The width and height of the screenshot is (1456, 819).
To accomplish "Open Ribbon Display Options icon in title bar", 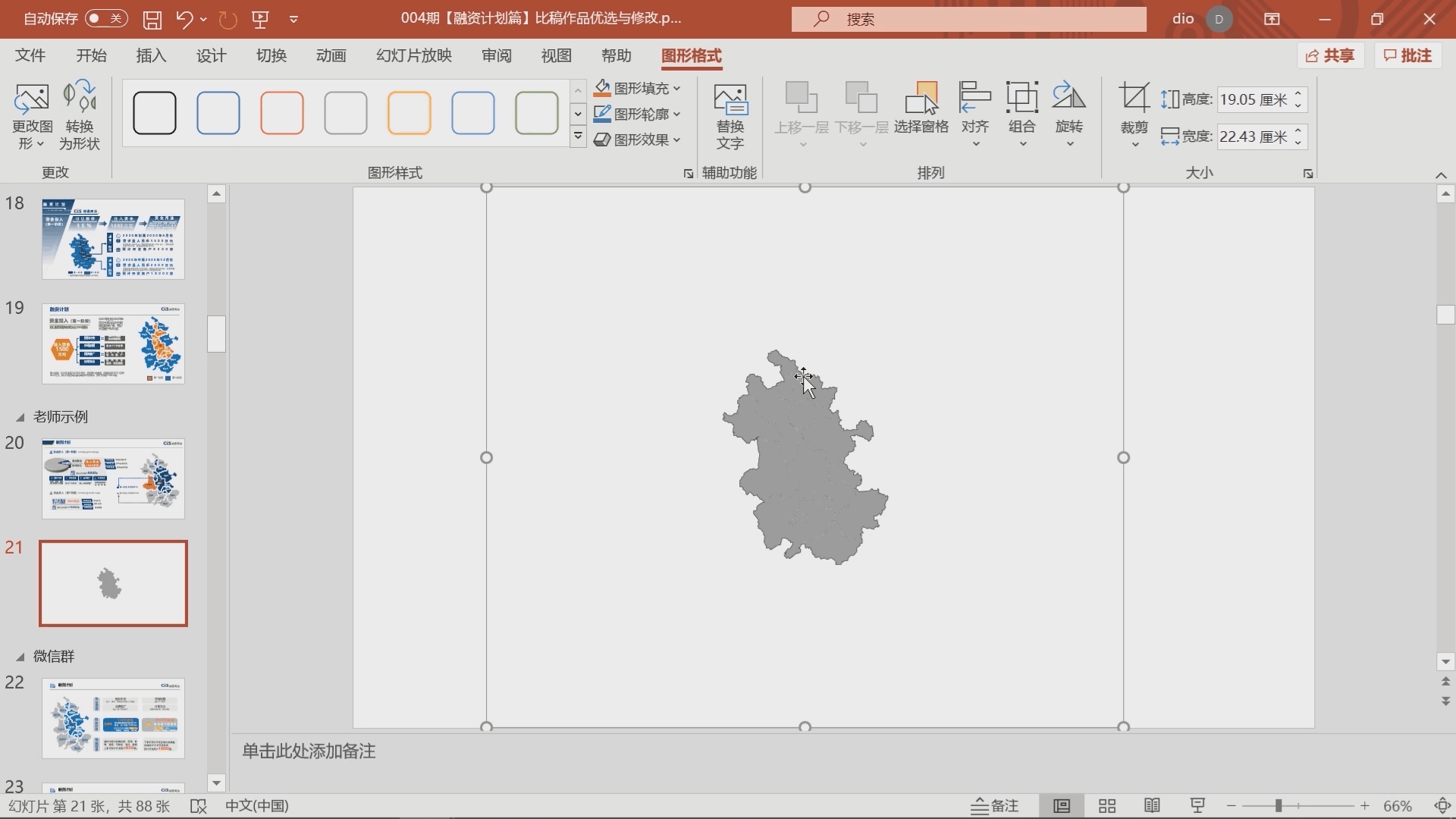I will tap(1272, 20).
